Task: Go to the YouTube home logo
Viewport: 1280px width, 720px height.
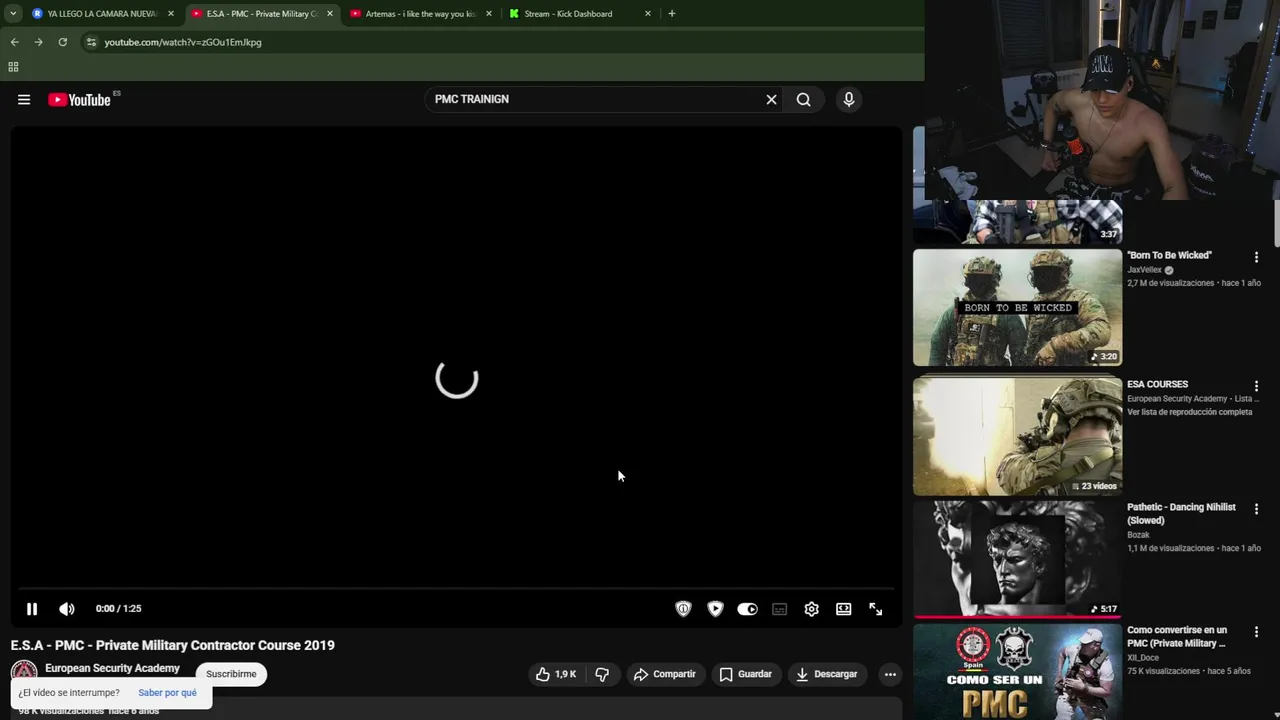Action: pyautogui.click(x=79, y=99)
